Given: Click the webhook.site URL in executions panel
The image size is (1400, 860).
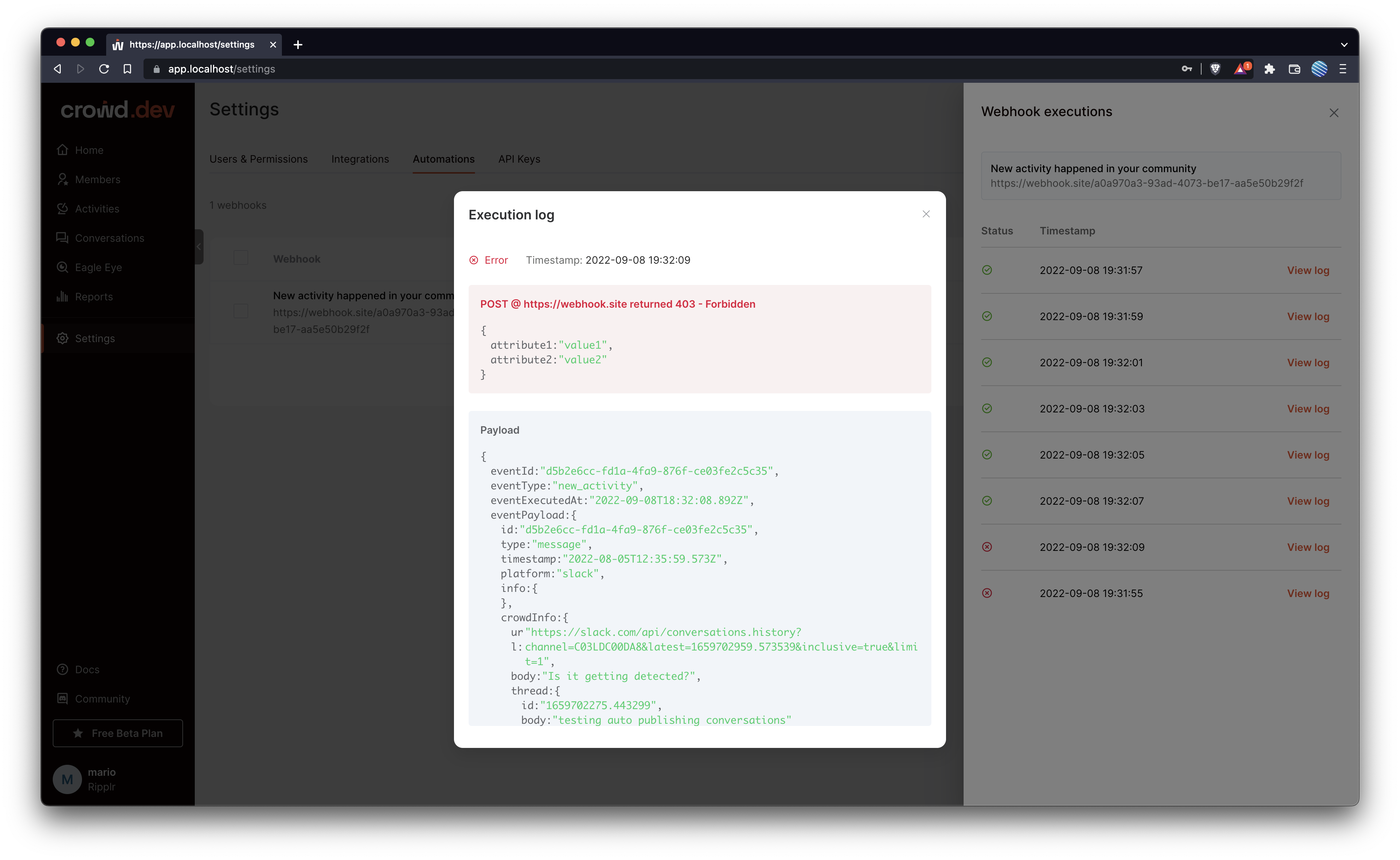Looking at the screenshot, I should point(1147,183).
